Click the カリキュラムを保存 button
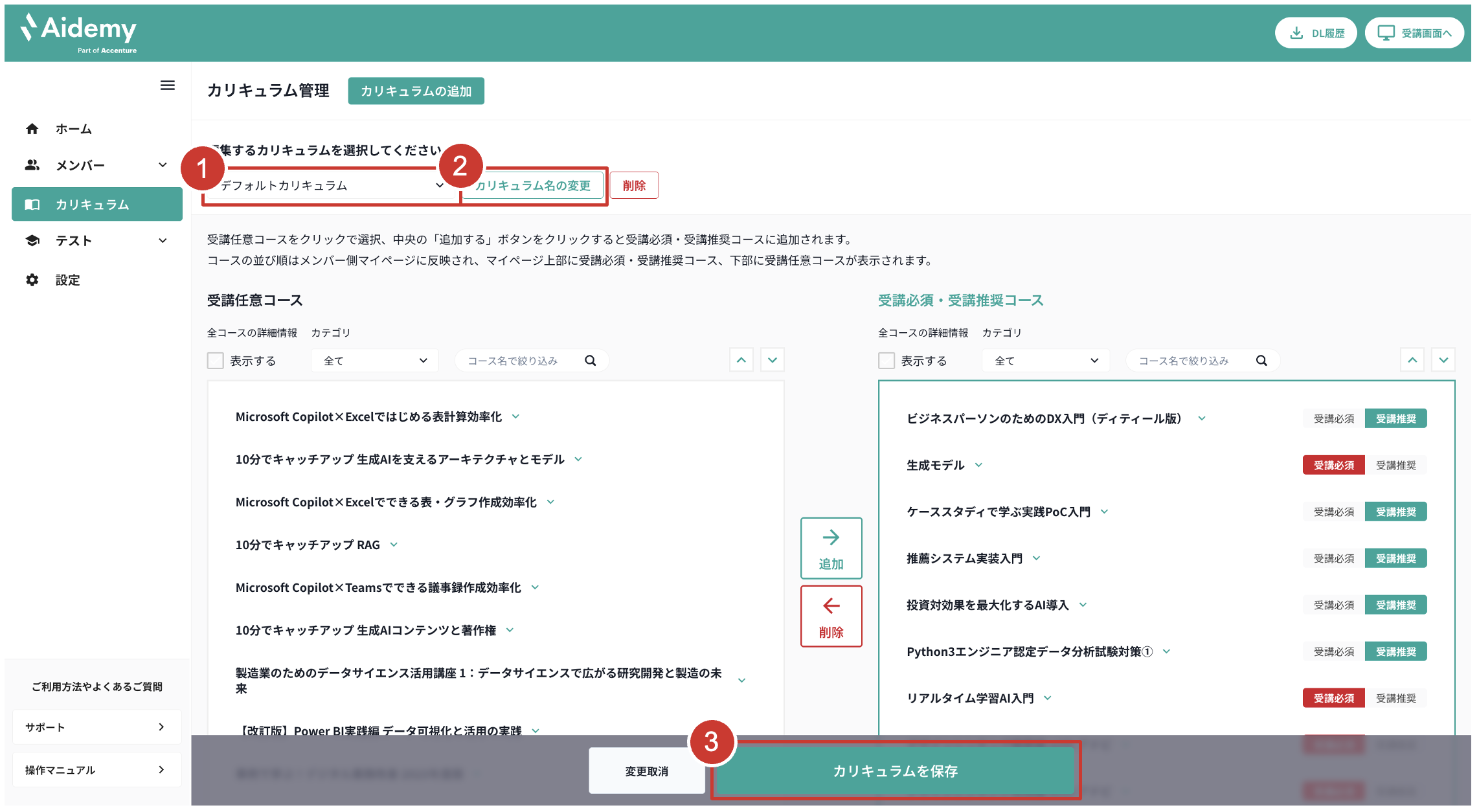1479x812 pixels. coord(895,771)
